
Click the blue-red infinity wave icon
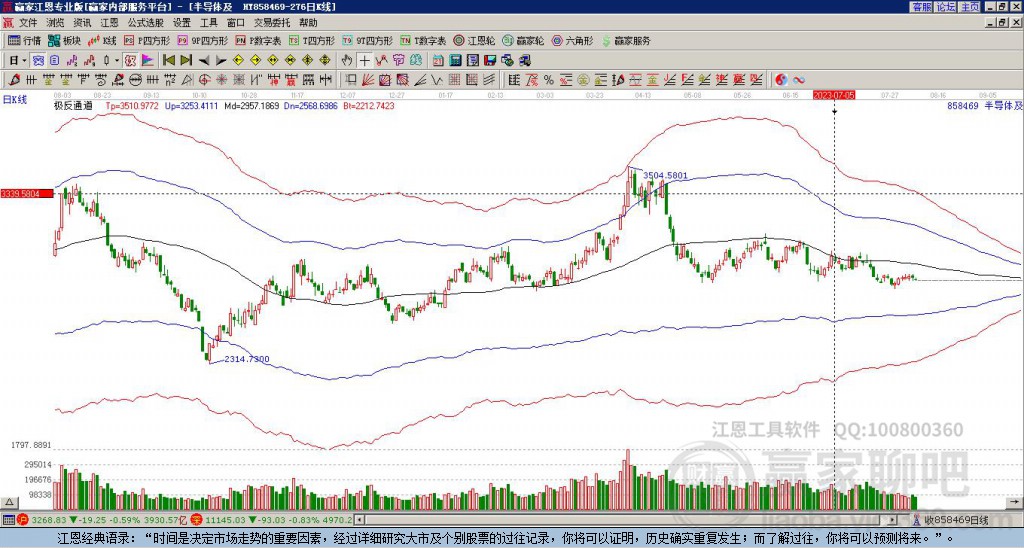point(799,80)
